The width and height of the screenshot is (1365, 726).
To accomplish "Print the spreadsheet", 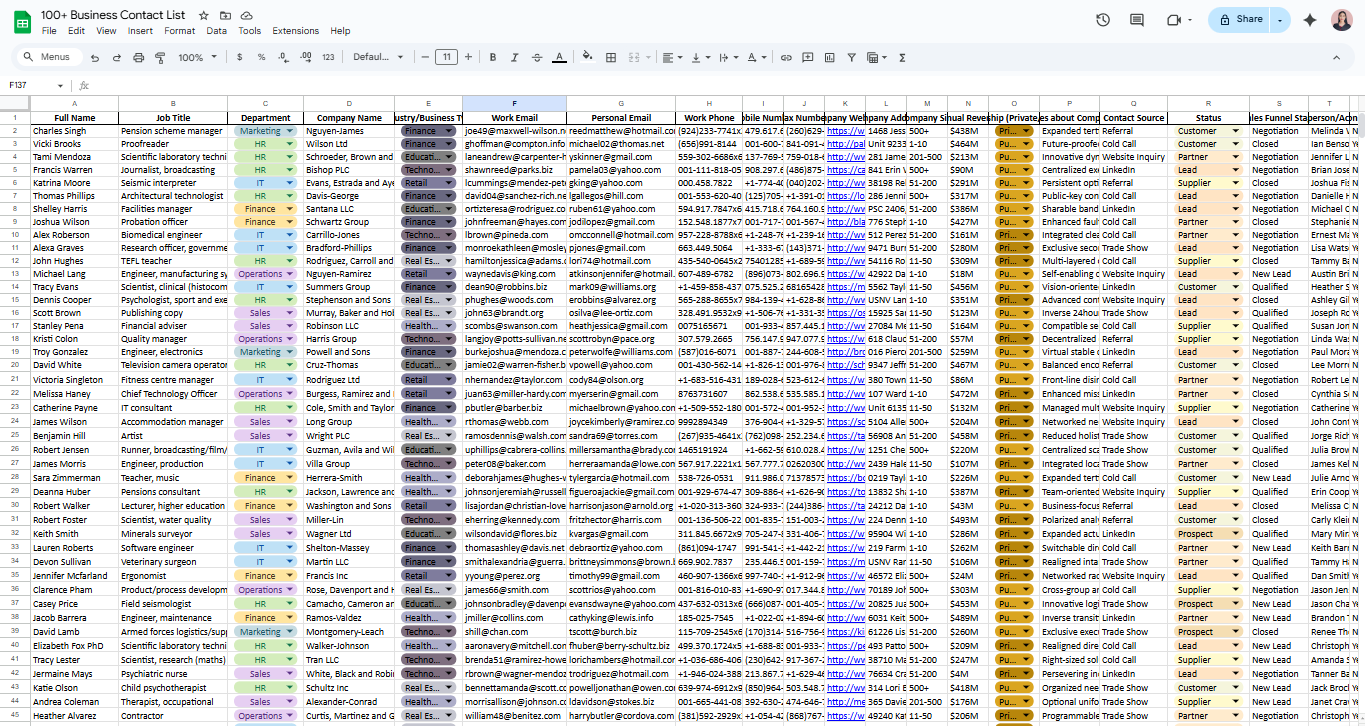I will [x=138, y=58].
